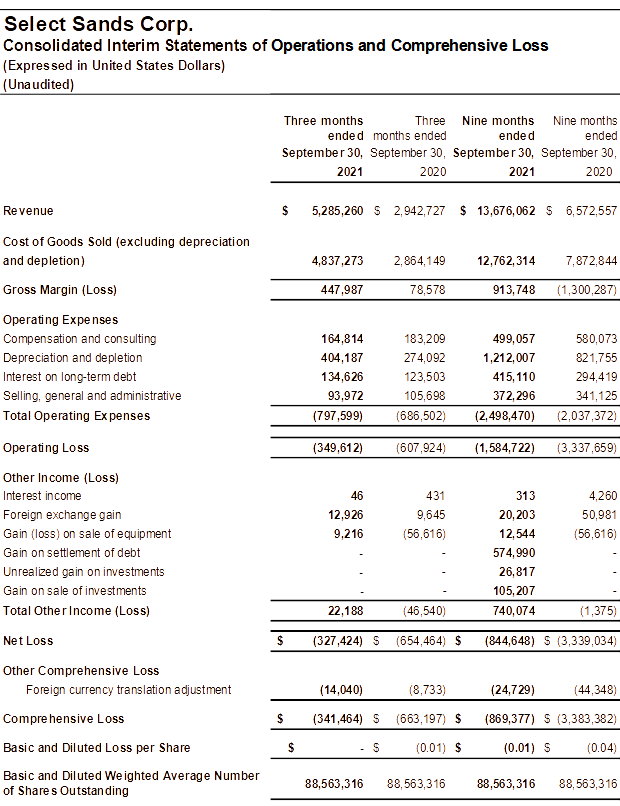This screenshot has height=806, width=620.
Task: Click sale of equipment value 9,216
Action: point(349,534)
